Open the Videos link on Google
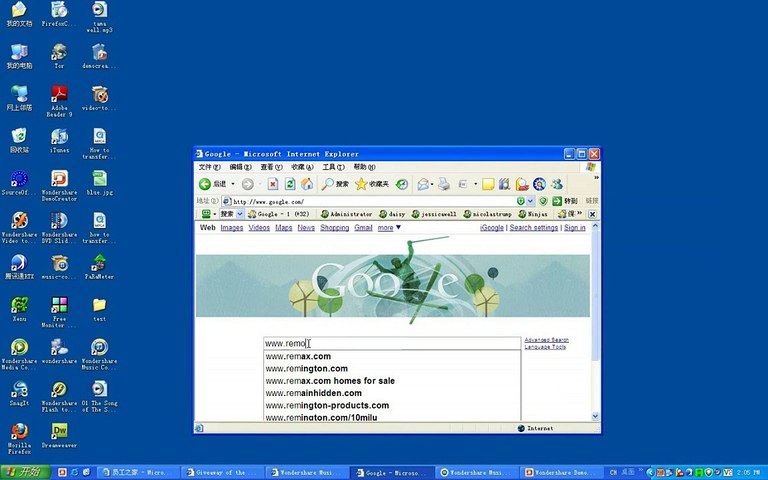Screen dimensions: 768x480 coord(259,228)
